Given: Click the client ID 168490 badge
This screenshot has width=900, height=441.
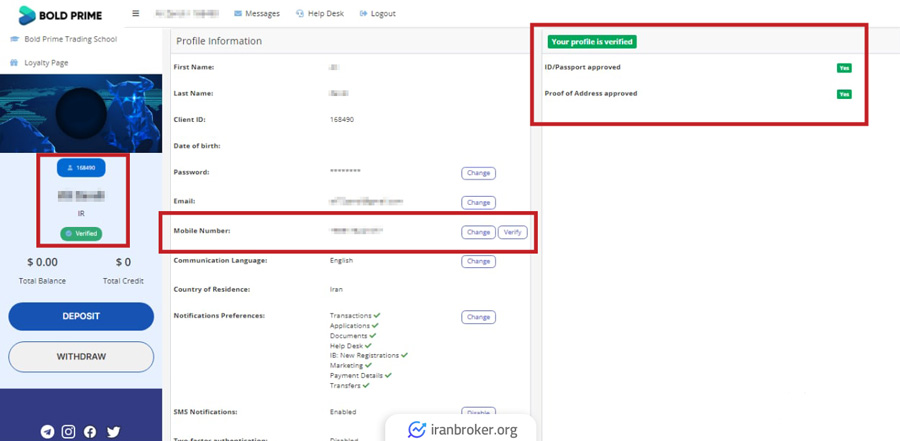Looking at the screenshot, I should [x=81, y=168].
